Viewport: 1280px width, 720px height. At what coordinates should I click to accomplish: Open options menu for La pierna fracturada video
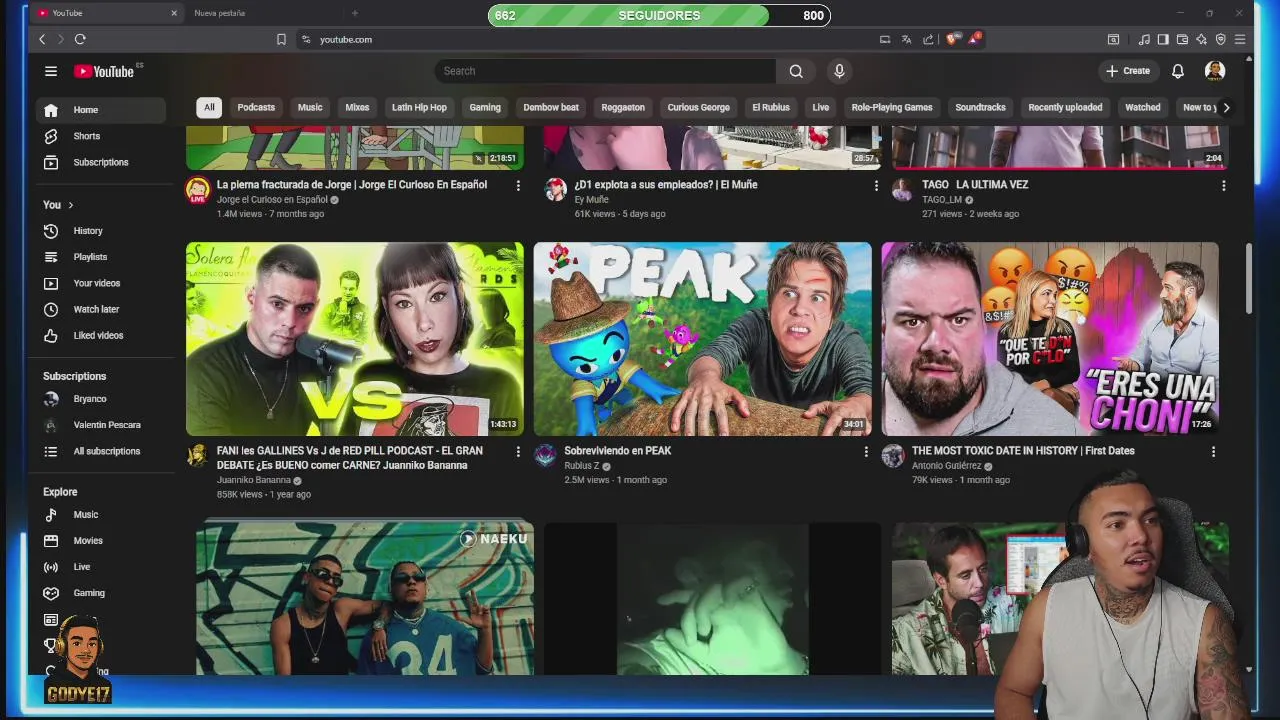coord(518,186)
